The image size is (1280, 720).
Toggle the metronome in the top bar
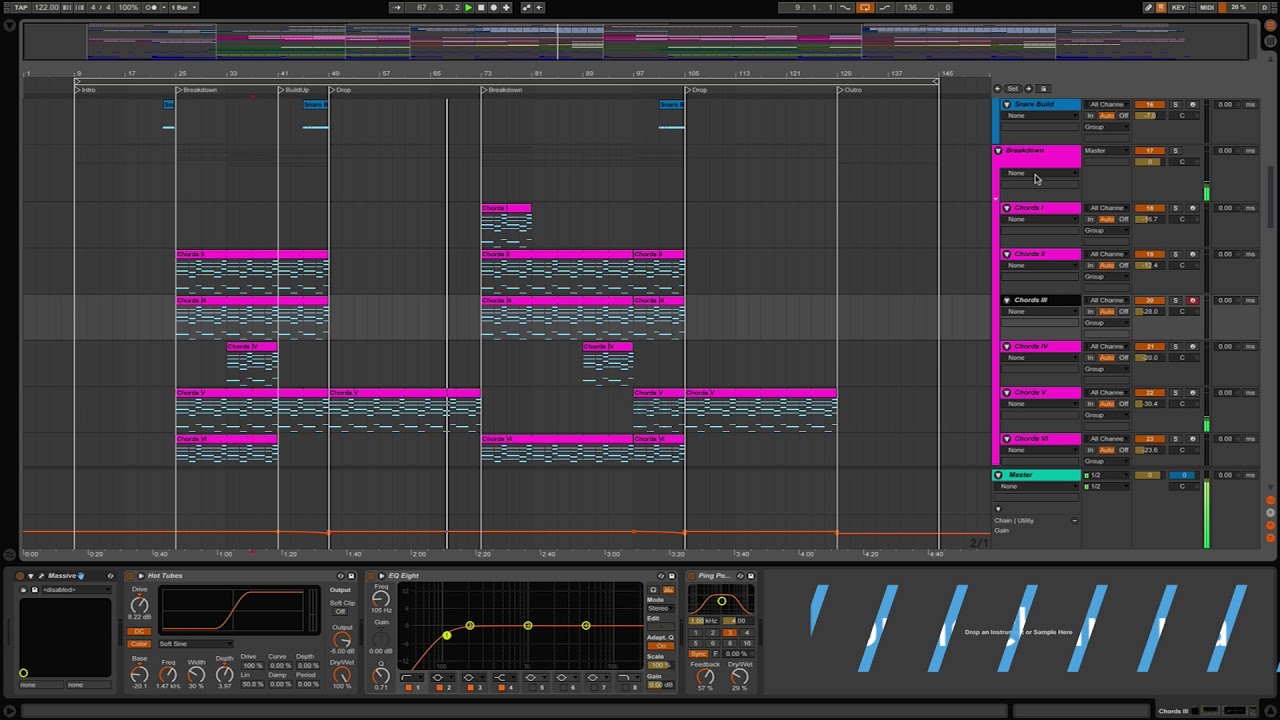(151, 7)
